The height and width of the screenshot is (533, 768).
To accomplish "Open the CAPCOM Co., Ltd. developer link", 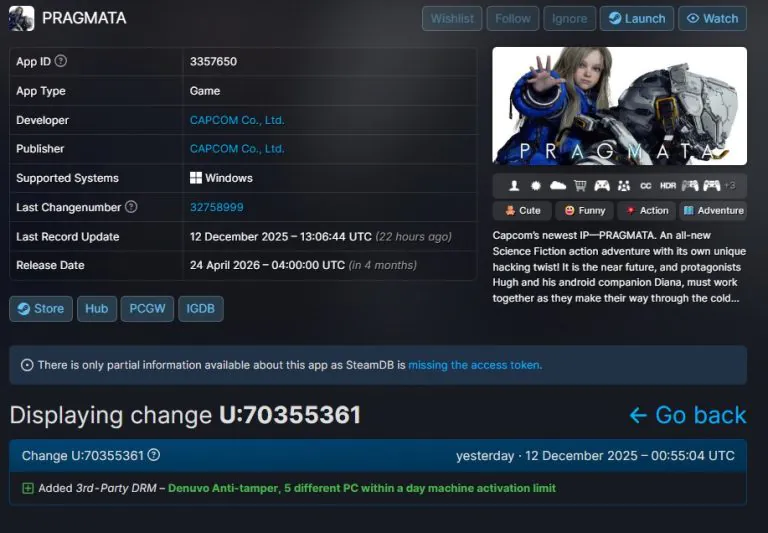I will pos(237,120).
